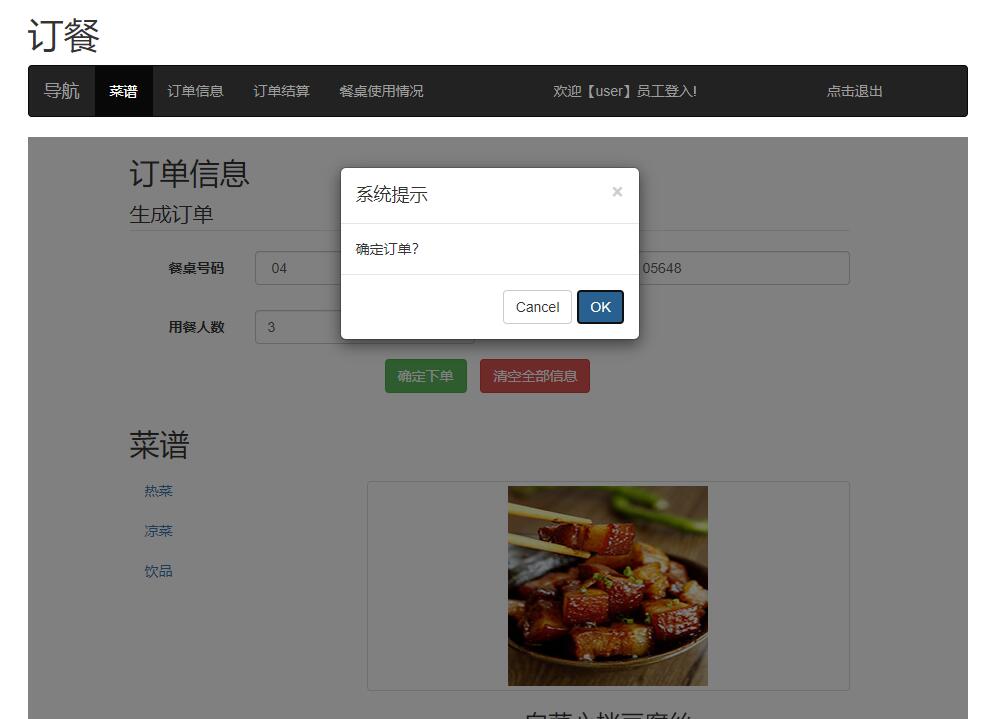This screenshot has width=986, height=719.
Task: Select the 菜谱 tab in the navbar
Action: [x=122, y=90]
